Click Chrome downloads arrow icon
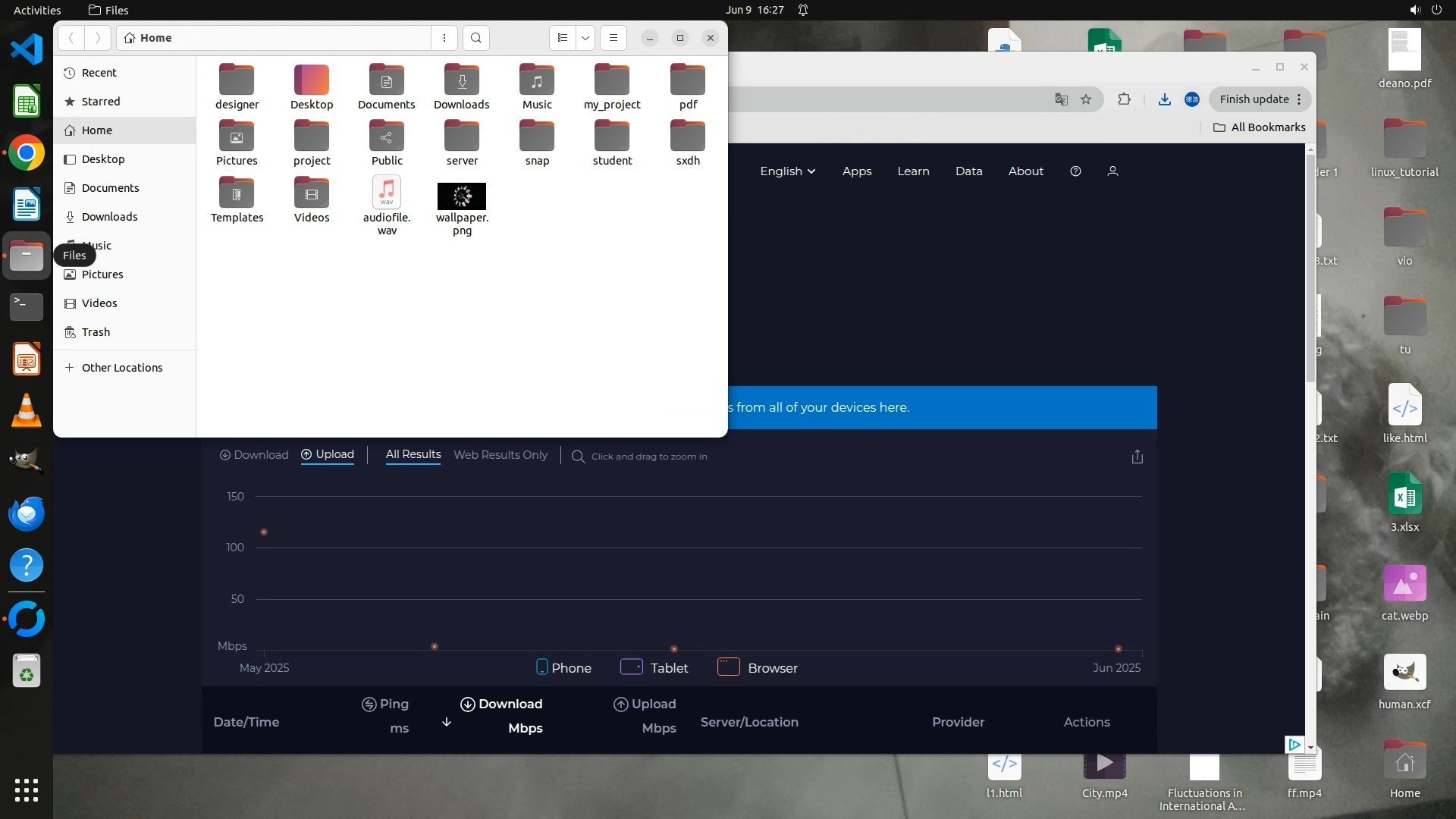The width and height of the screenshot is (1456, 819). [1164, 99]
